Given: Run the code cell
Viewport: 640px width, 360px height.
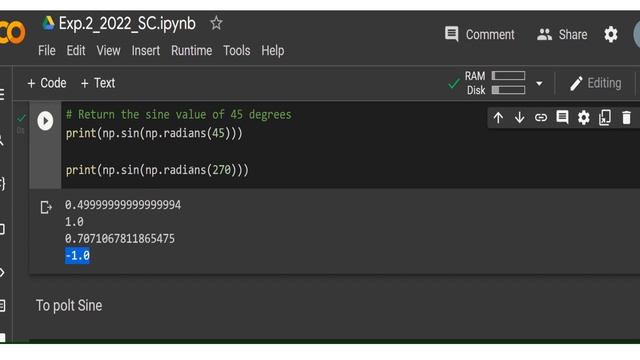Looking at the screenshot, I should coord(45,121).
